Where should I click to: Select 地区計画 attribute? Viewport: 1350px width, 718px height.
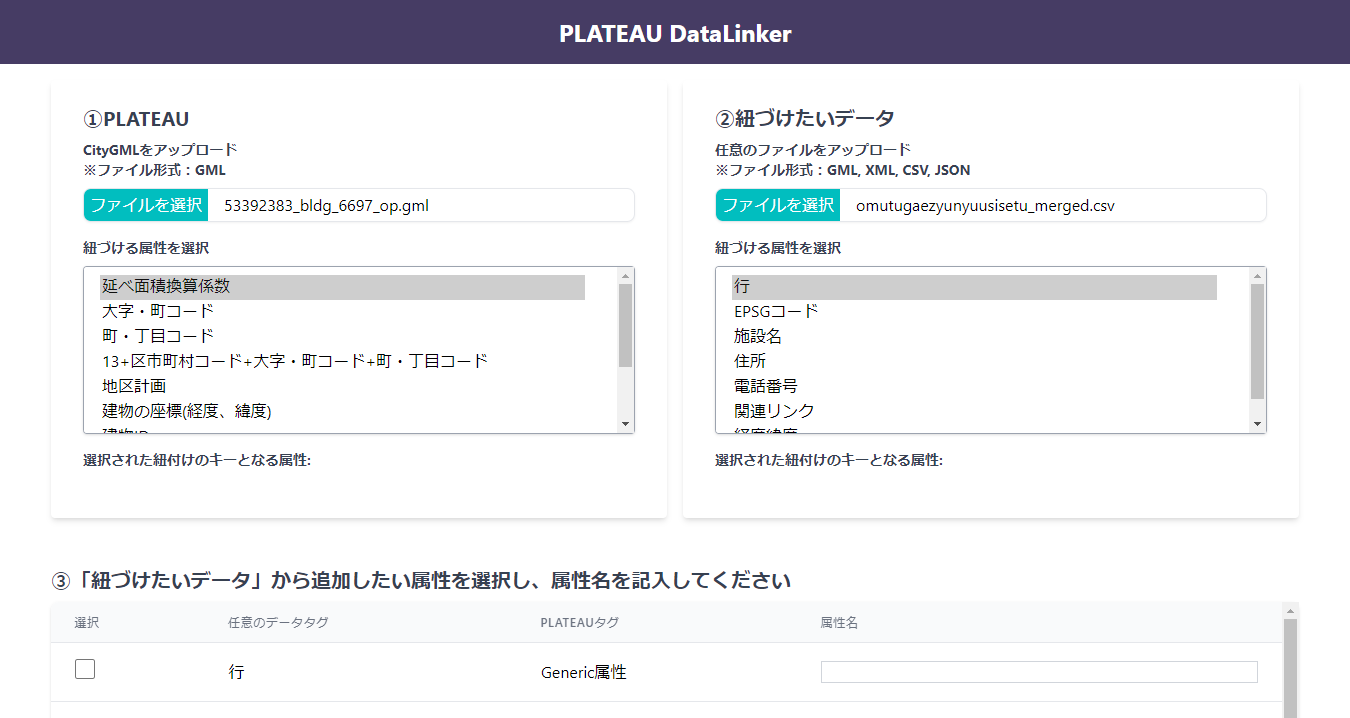(342, 386)
